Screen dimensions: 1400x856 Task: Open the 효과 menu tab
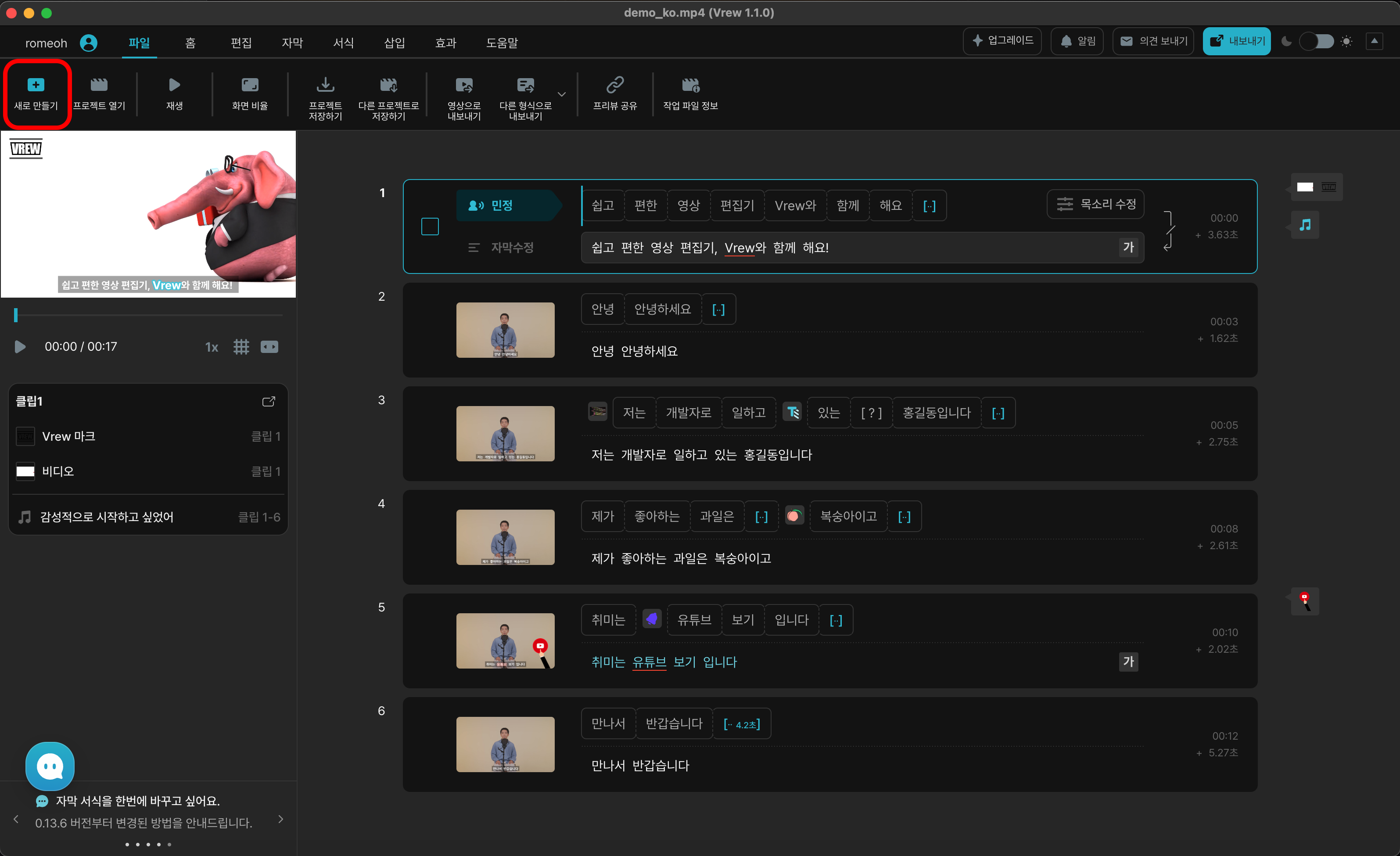pyautogui.click(x=445, y=43)
